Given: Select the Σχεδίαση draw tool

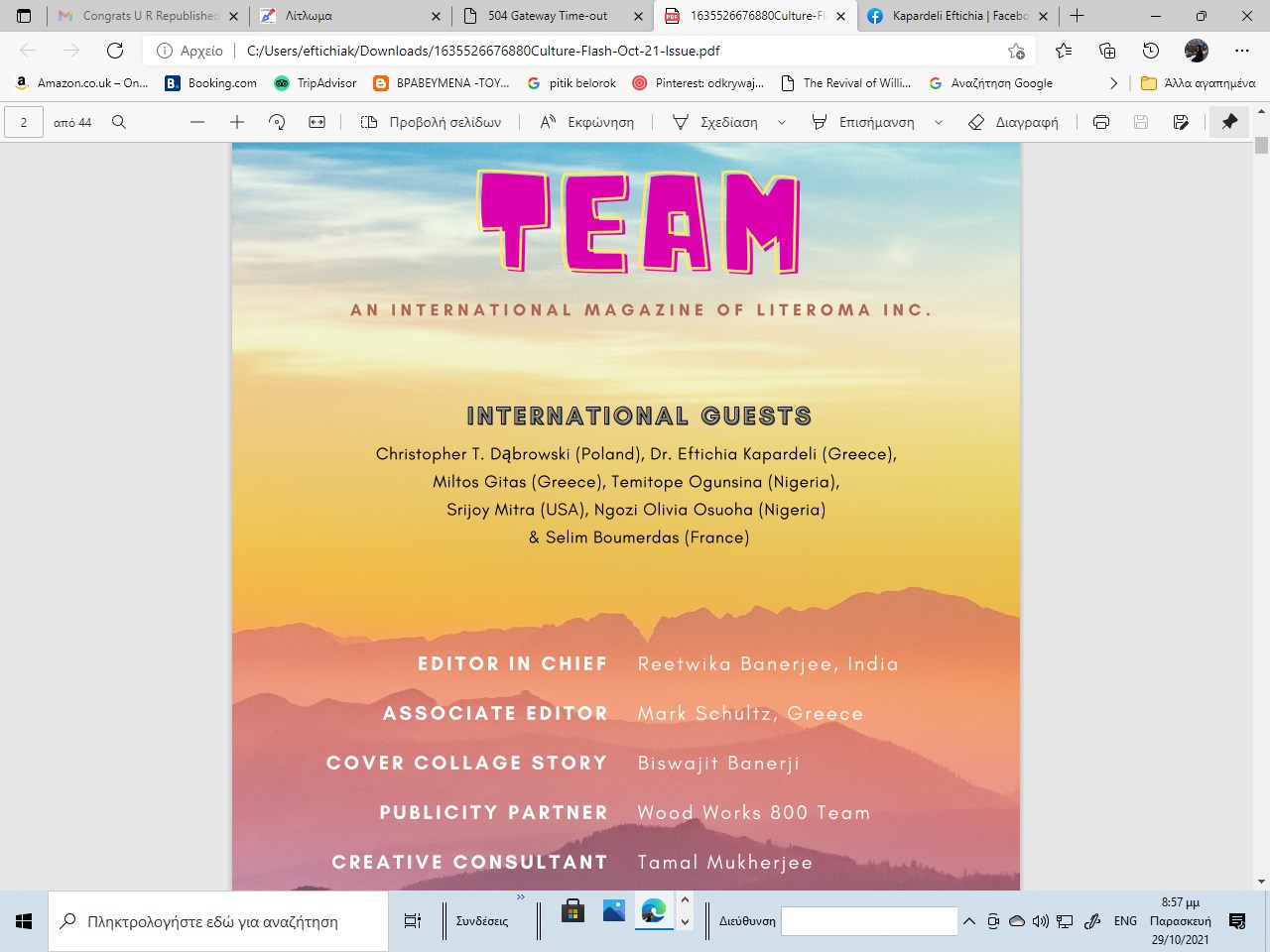Looking at the screenshot, I should click(715, 122).
